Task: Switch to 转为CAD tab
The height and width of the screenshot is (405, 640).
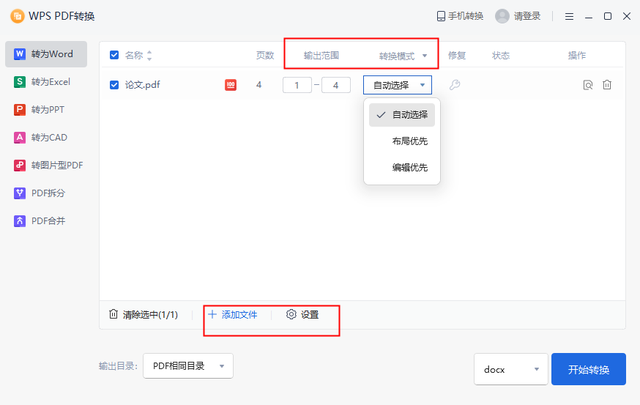Action: pos(46,137)
